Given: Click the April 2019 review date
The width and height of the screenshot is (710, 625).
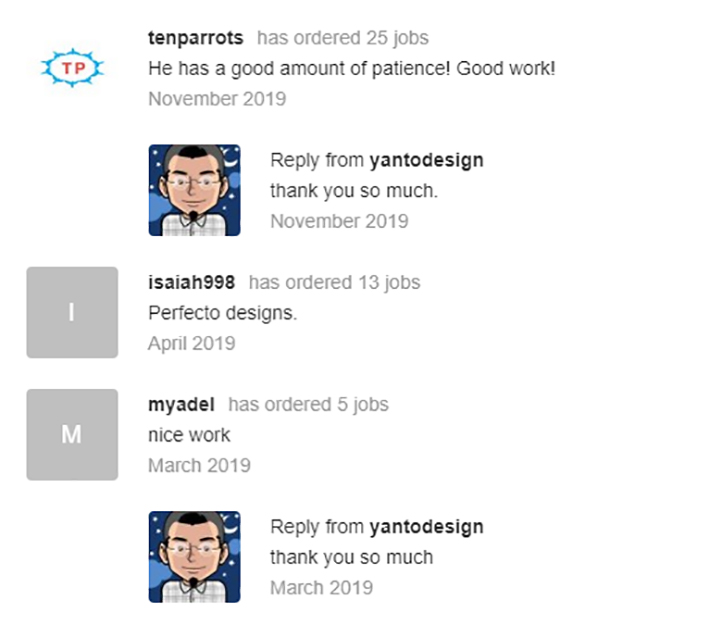Looking at the screenshot, I should point(191,343).
